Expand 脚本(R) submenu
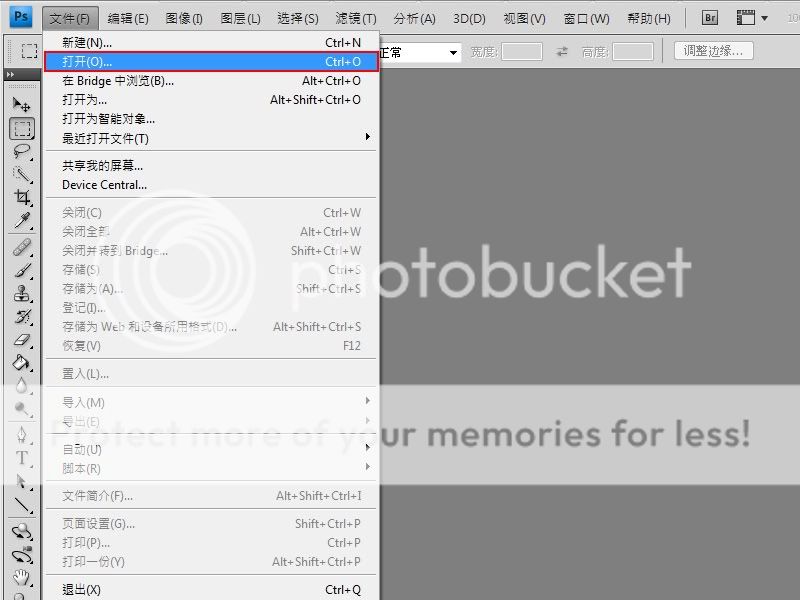800x600 pixels. pos(367,466)
